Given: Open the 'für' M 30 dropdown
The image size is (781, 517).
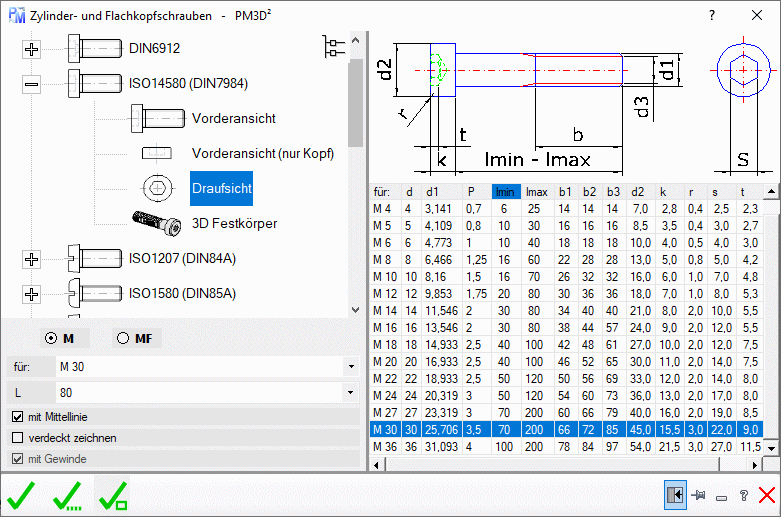Looking at the screenshot, I should 350,366.
